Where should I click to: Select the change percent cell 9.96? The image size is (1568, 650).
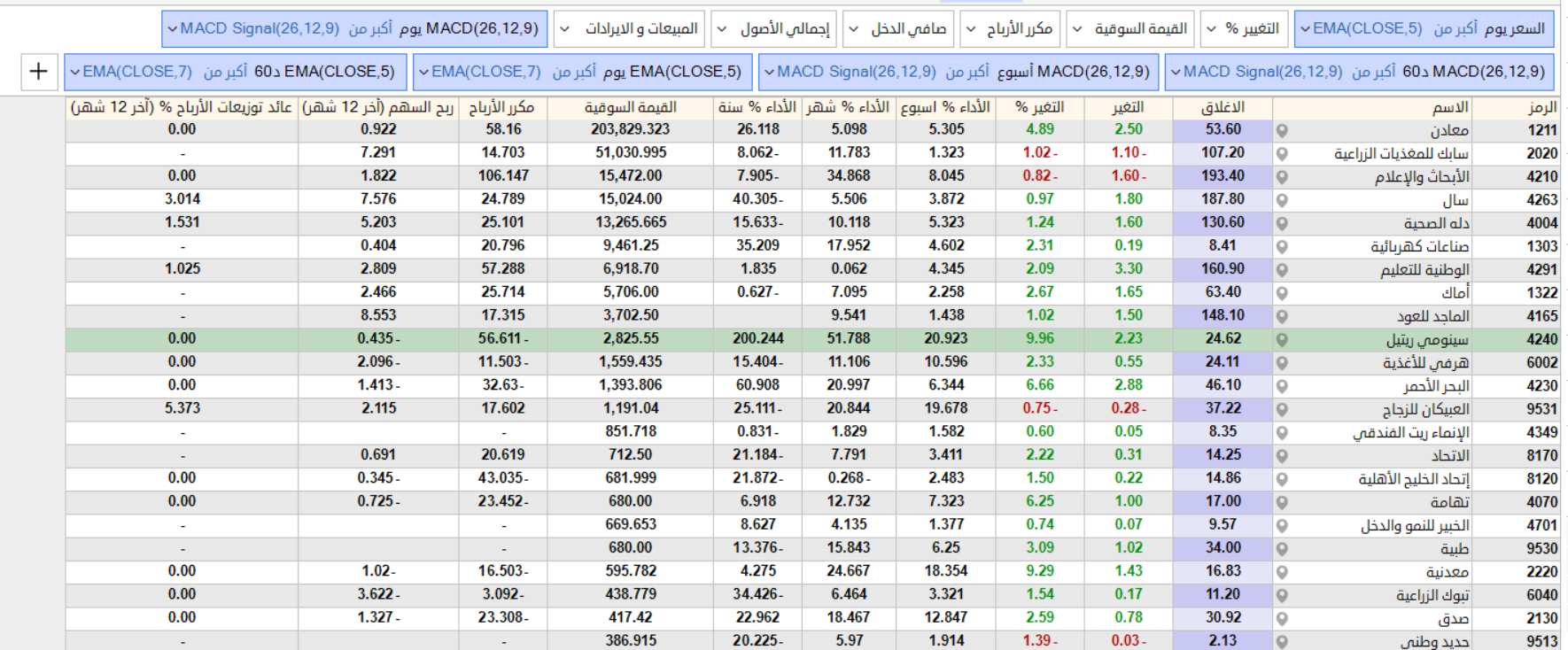point(1040,338)
